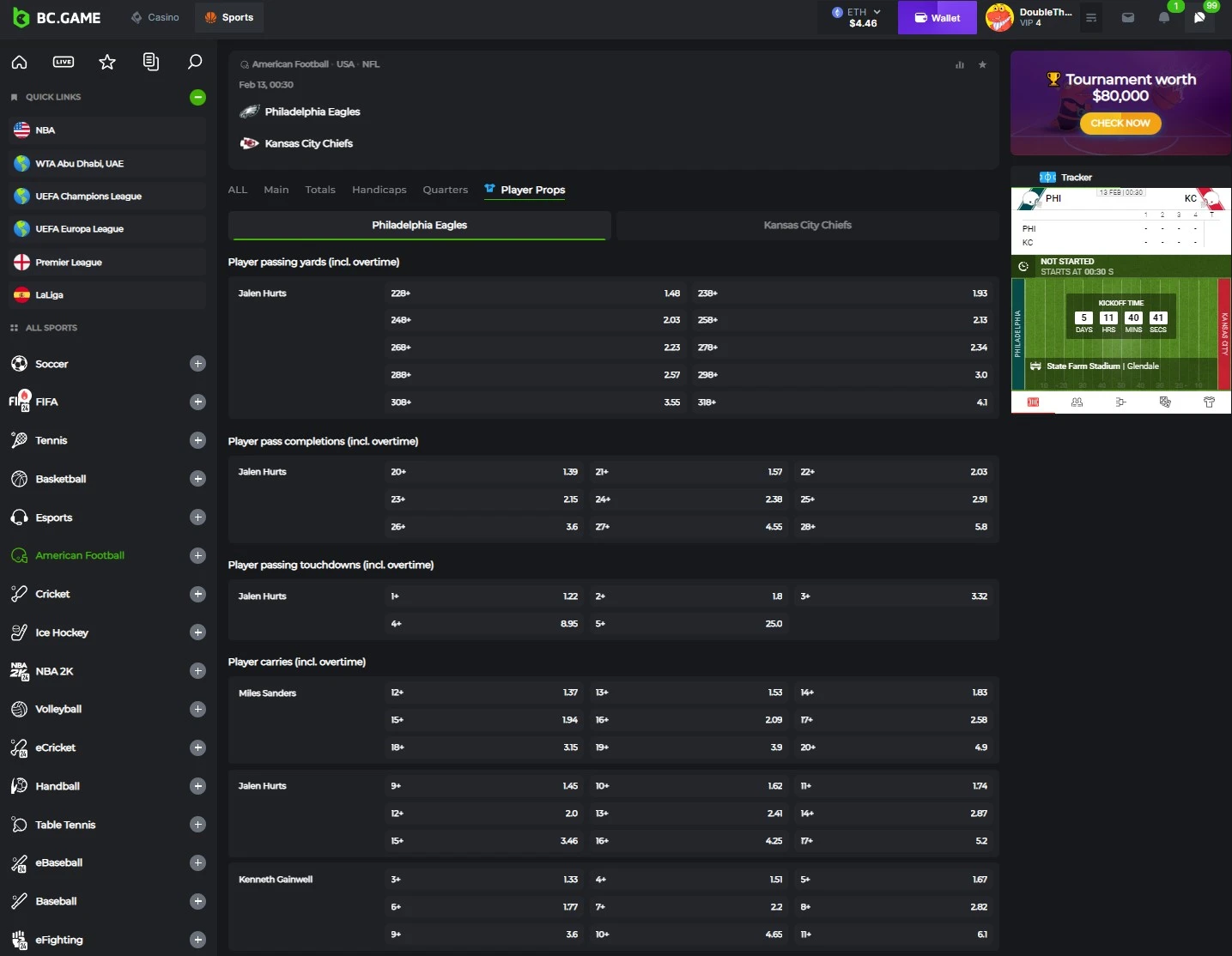The image size is (1232, 956).
Task: Open the Live events icon in sidebar
Action: pos(64,62)
